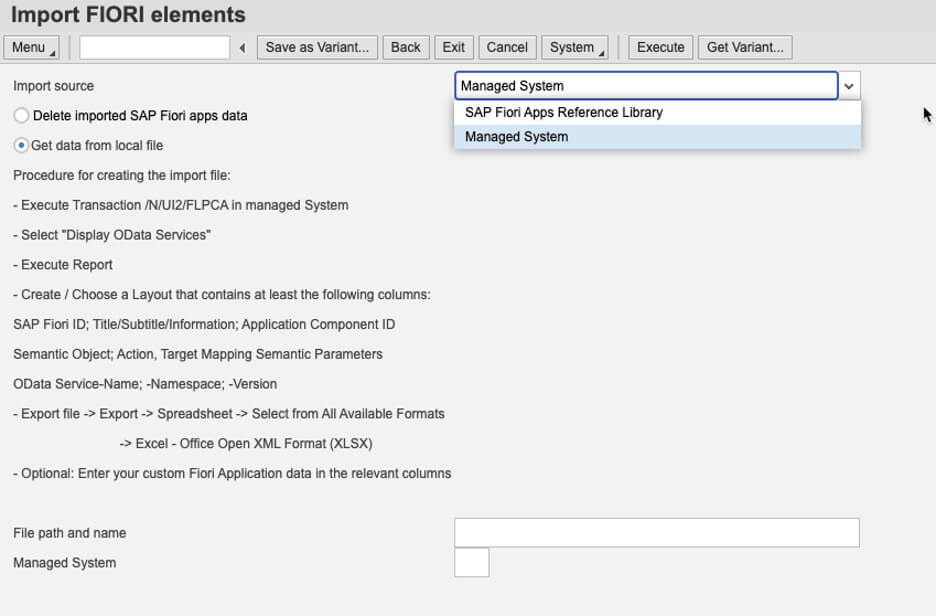Toggle the Import source dropdown chevron

(849, 86)
